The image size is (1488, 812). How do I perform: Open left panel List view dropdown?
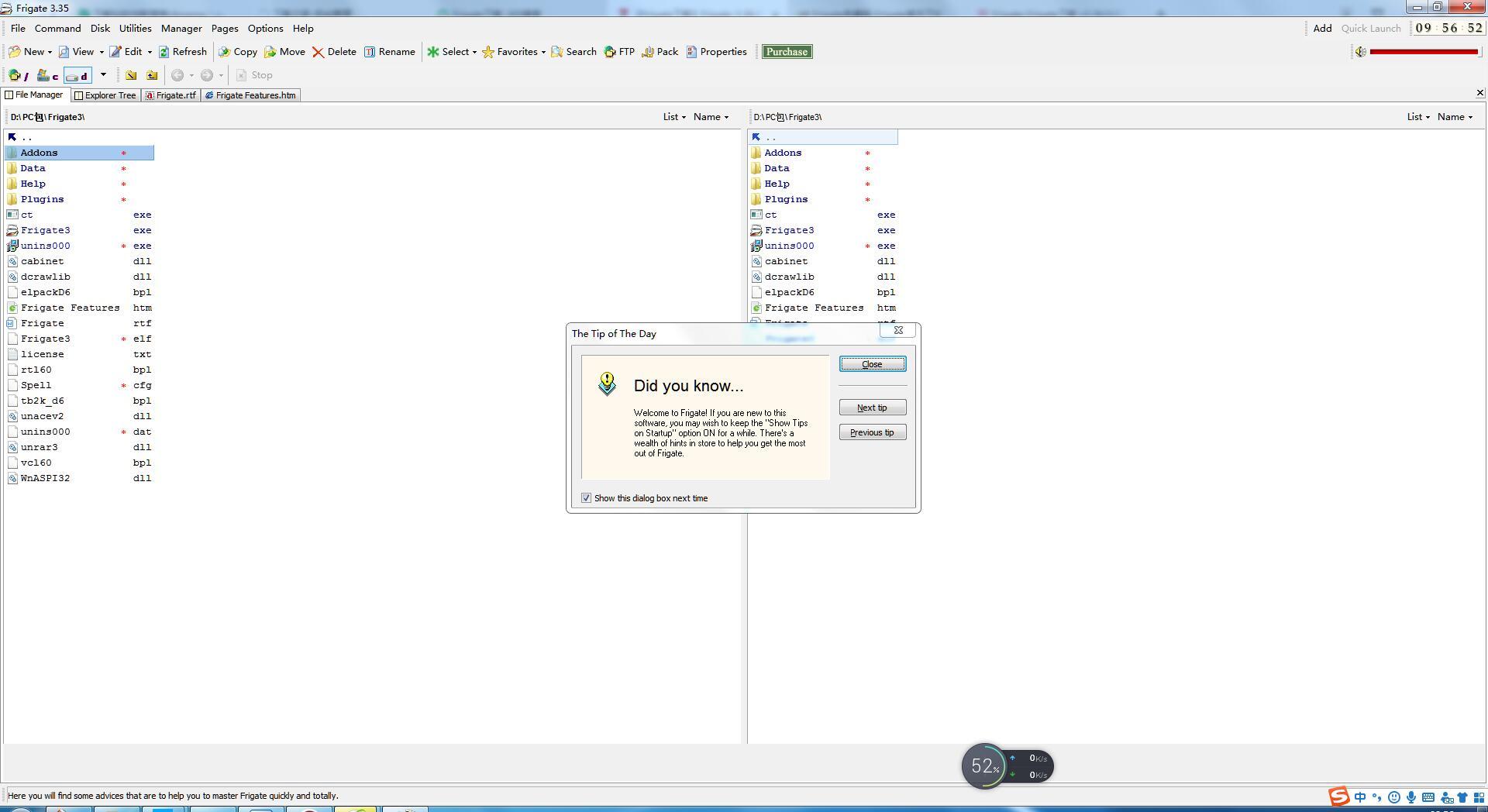[673, 117]
